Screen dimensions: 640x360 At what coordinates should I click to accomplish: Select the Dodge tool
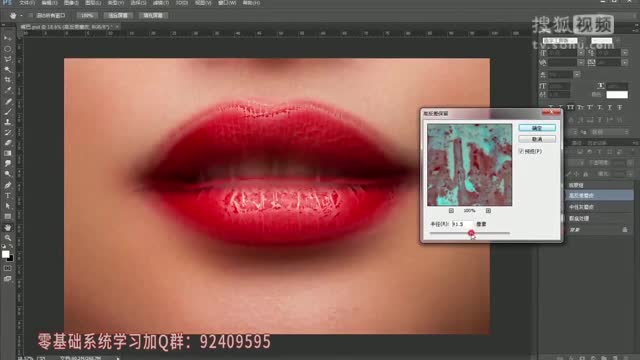pyautogui.click(x=7, y=174)
